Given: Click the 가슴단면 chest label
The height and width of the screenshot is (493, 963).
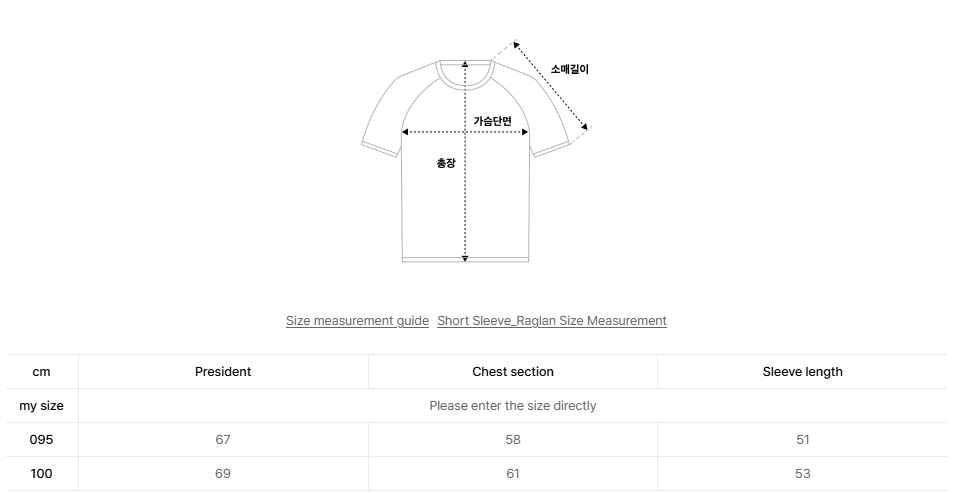Looking at the screenshot, I should pyautogui.click(x=492, y=121).
